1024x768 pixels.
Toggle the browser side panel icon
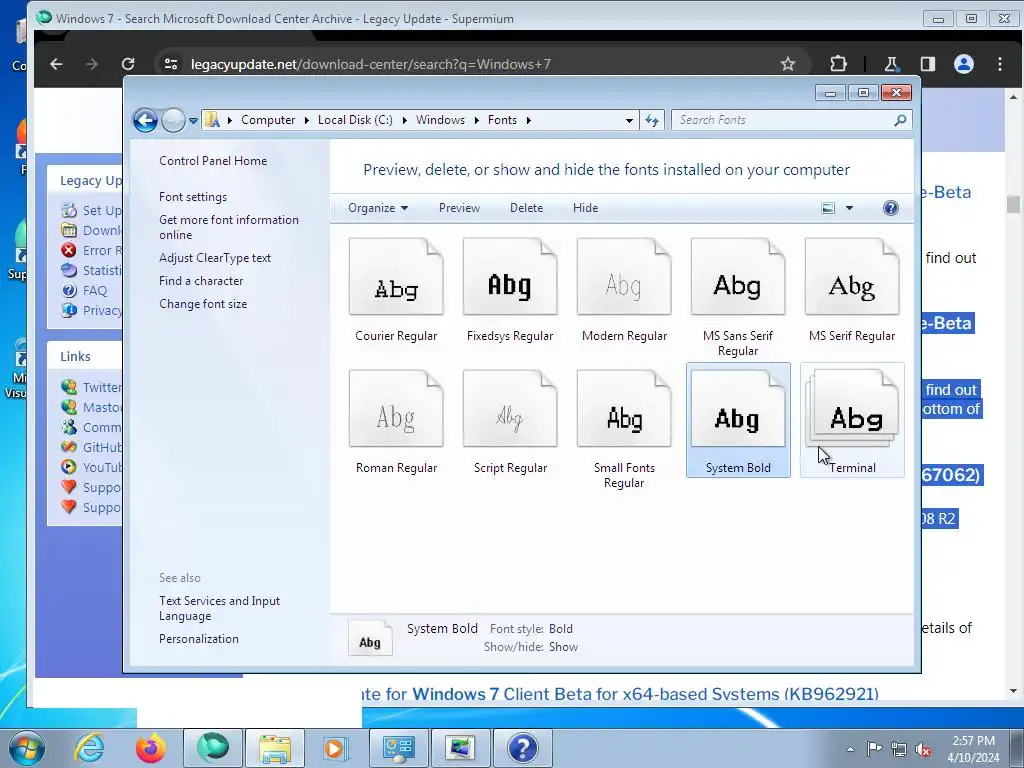[x=927, y=64]
